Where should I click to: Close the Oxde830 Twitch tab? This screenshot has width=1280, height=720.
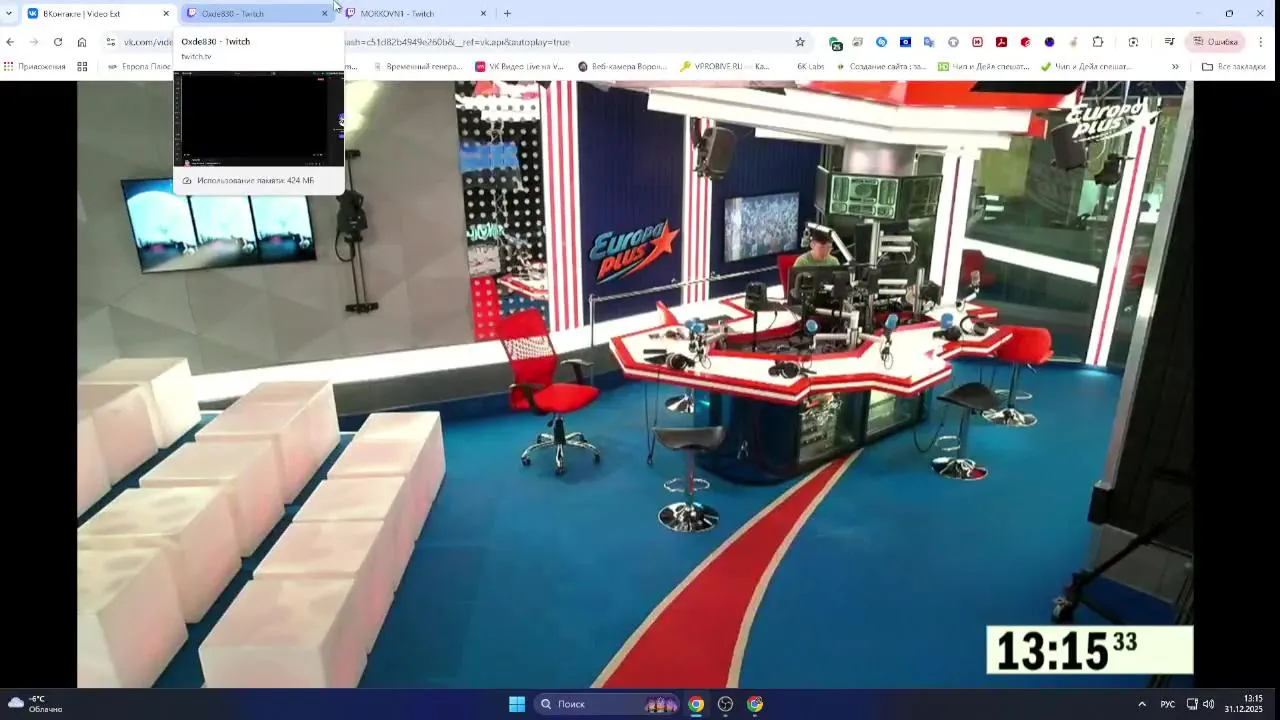[324, 14]
